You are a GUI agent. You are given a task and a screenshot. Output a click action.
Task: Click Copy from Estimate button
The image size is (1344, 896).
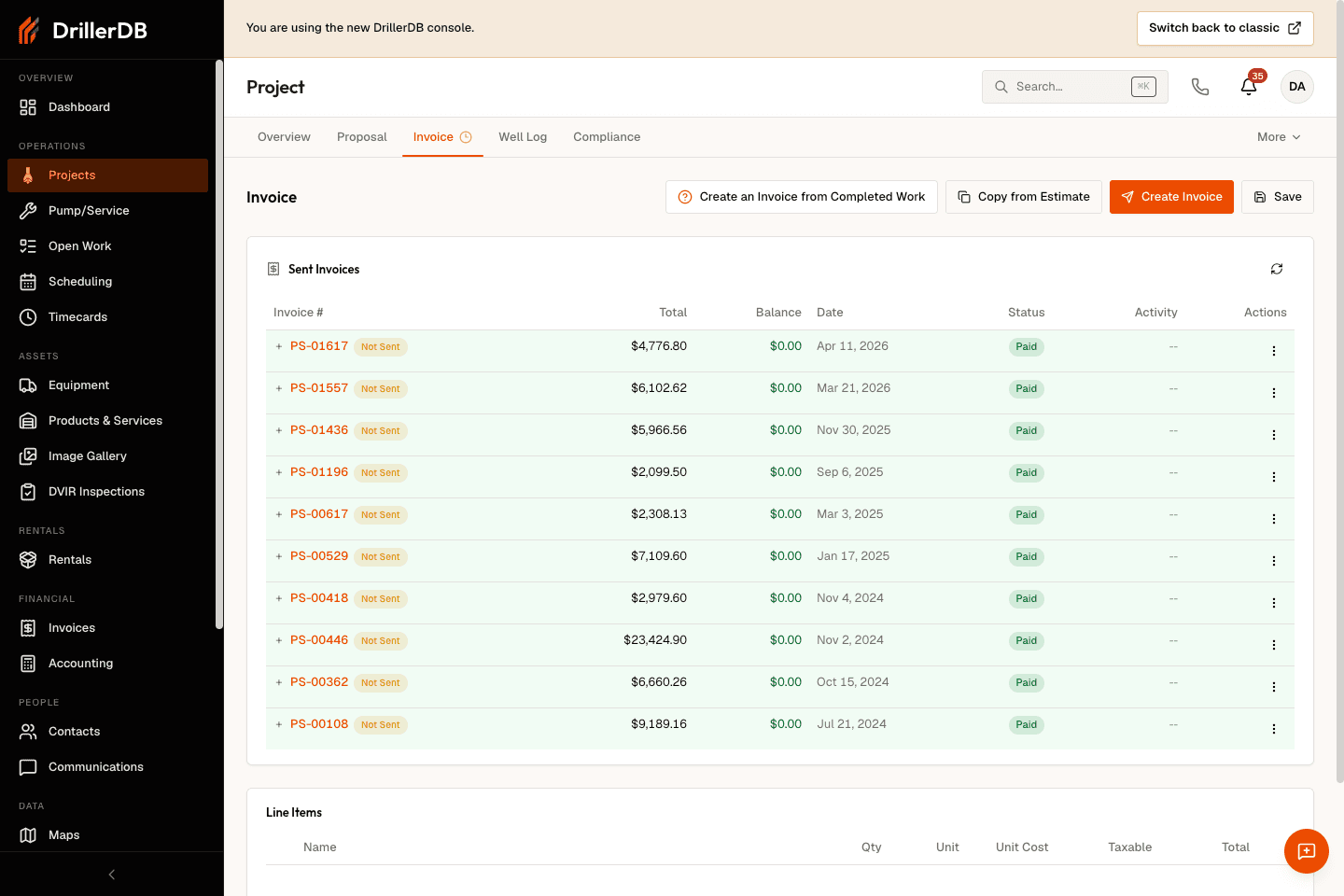point(1024,197)
